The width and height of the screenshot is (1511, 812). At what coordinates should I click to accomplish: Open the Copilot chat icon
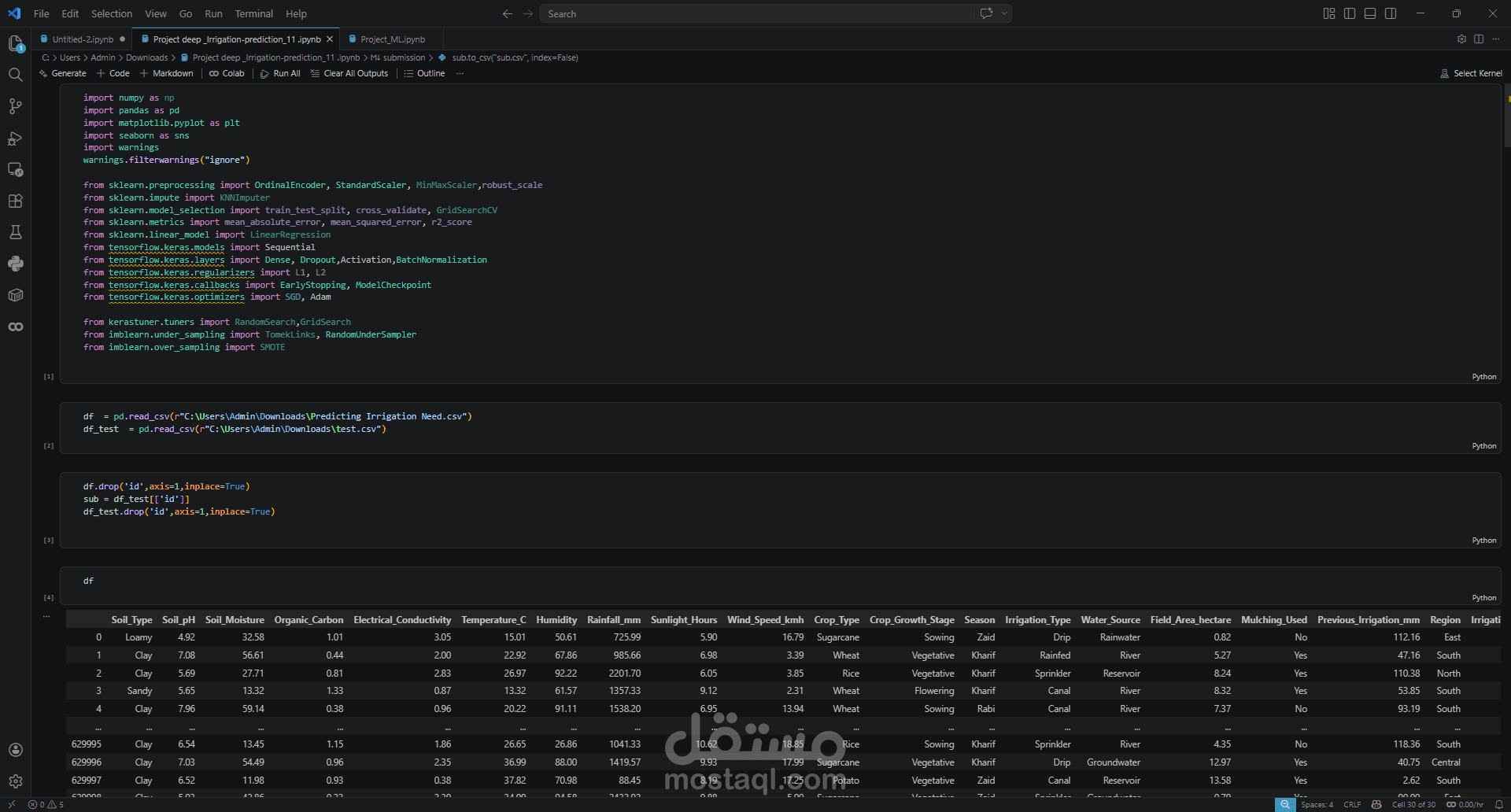[x=986, y=13]
